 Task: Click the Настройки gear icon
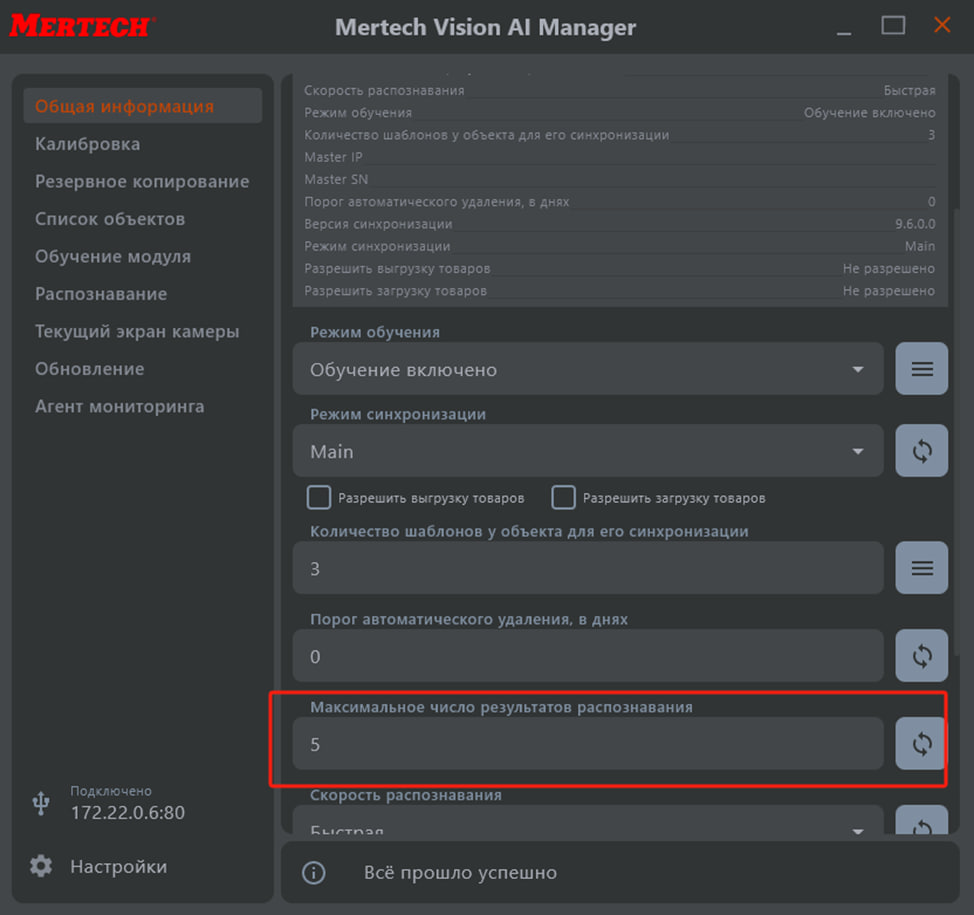click(41, 866)
